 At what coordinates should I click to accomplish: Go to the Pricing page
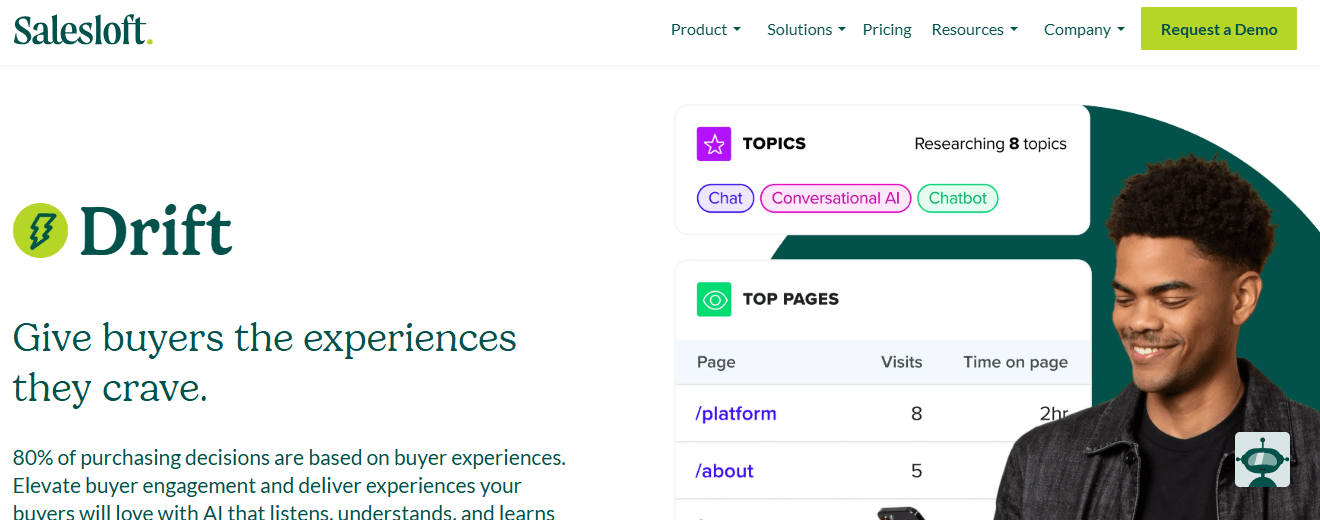click(x=887, y=30)
